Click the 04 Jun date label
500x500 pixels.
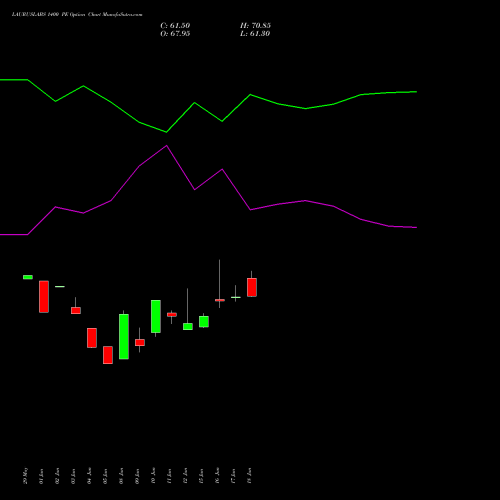point(90,476)
